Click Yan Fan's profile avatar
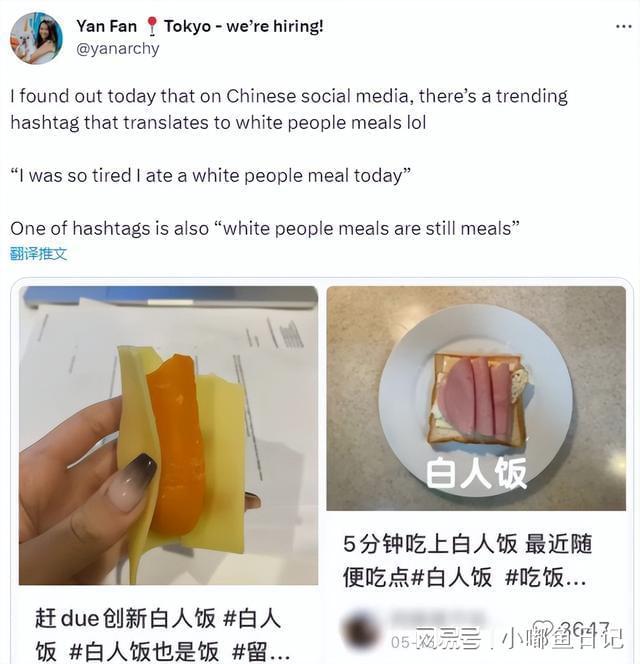 pos(36,39)
